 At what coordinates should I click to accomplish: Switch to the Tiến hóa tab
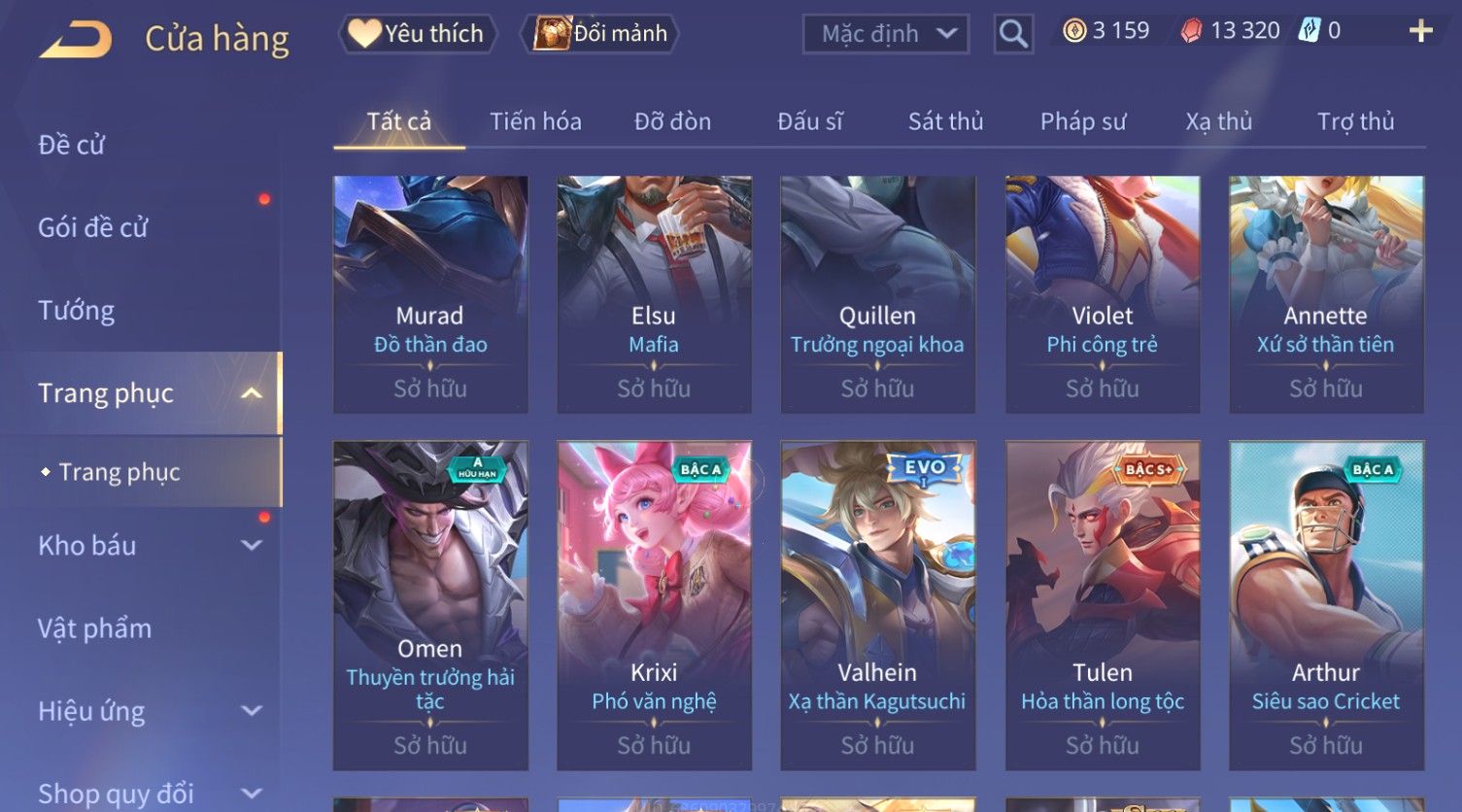535,121
